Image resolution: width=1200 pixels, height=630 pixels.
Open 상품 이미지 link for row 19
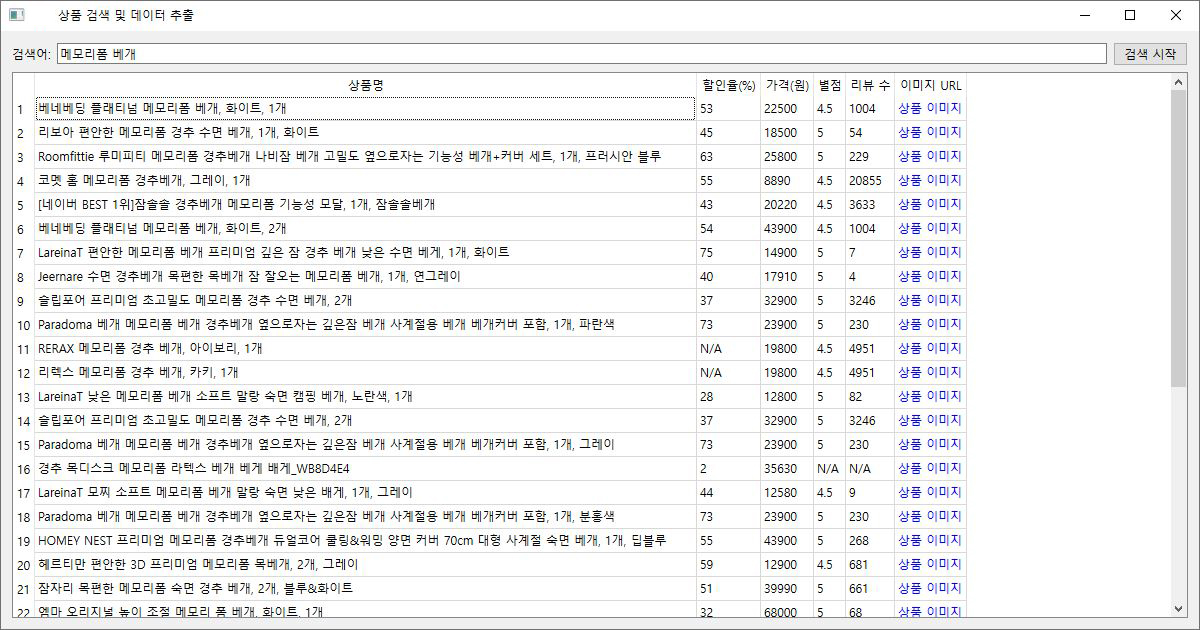(x=929, y=540)
